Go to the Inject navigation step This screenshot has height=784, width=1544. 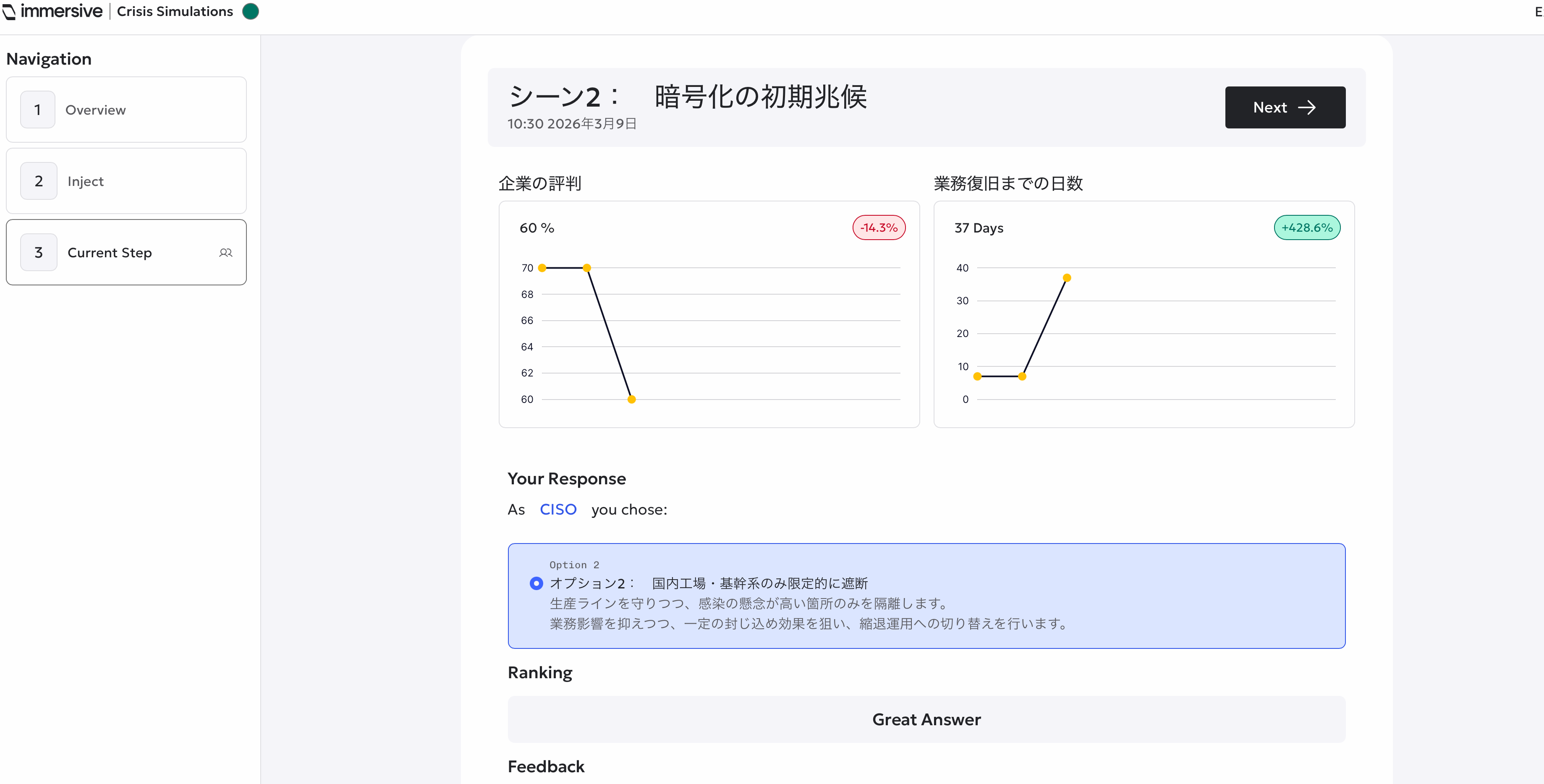click(86, 181)
